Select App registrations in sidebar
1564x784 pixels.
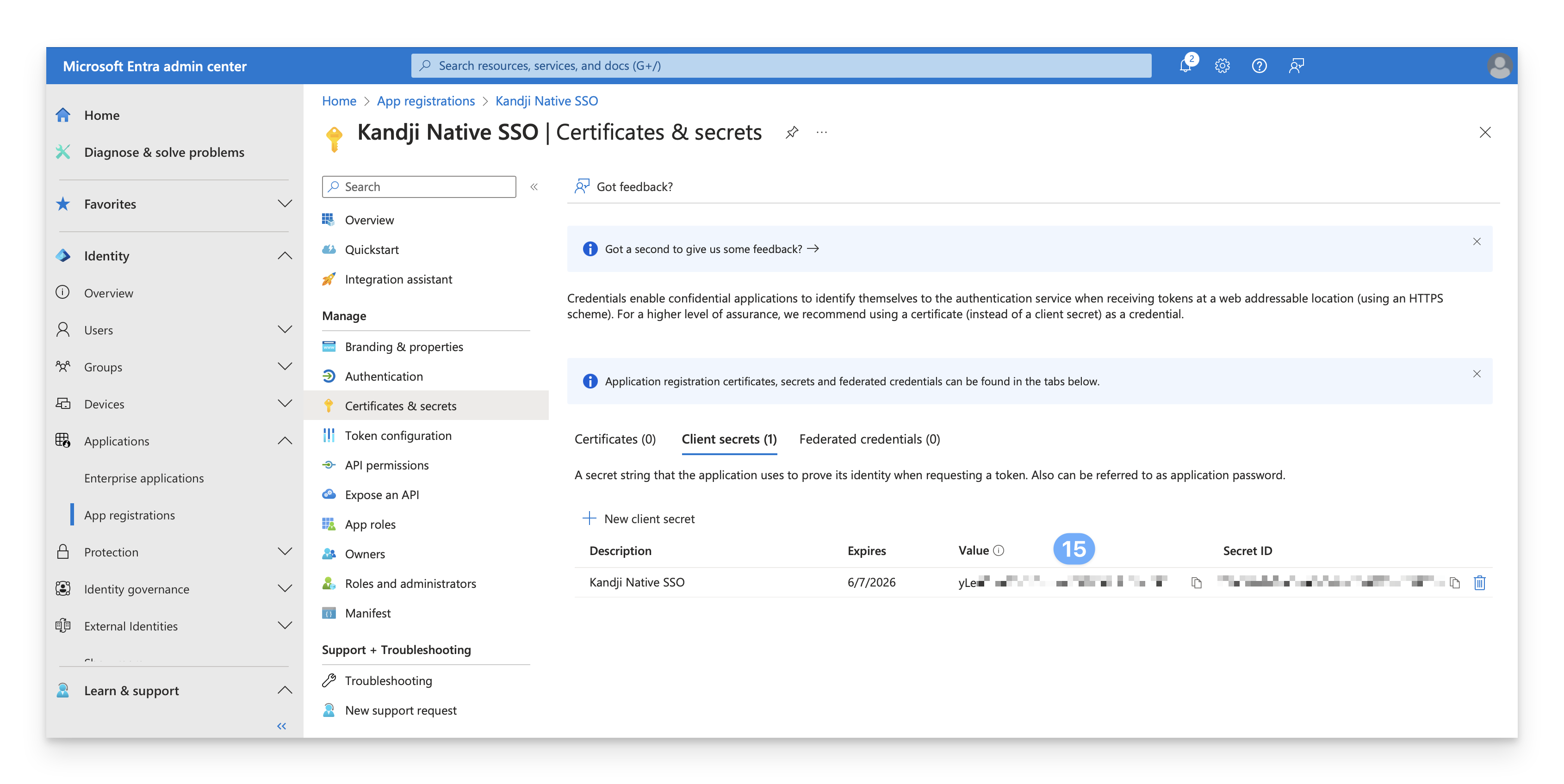129,515
